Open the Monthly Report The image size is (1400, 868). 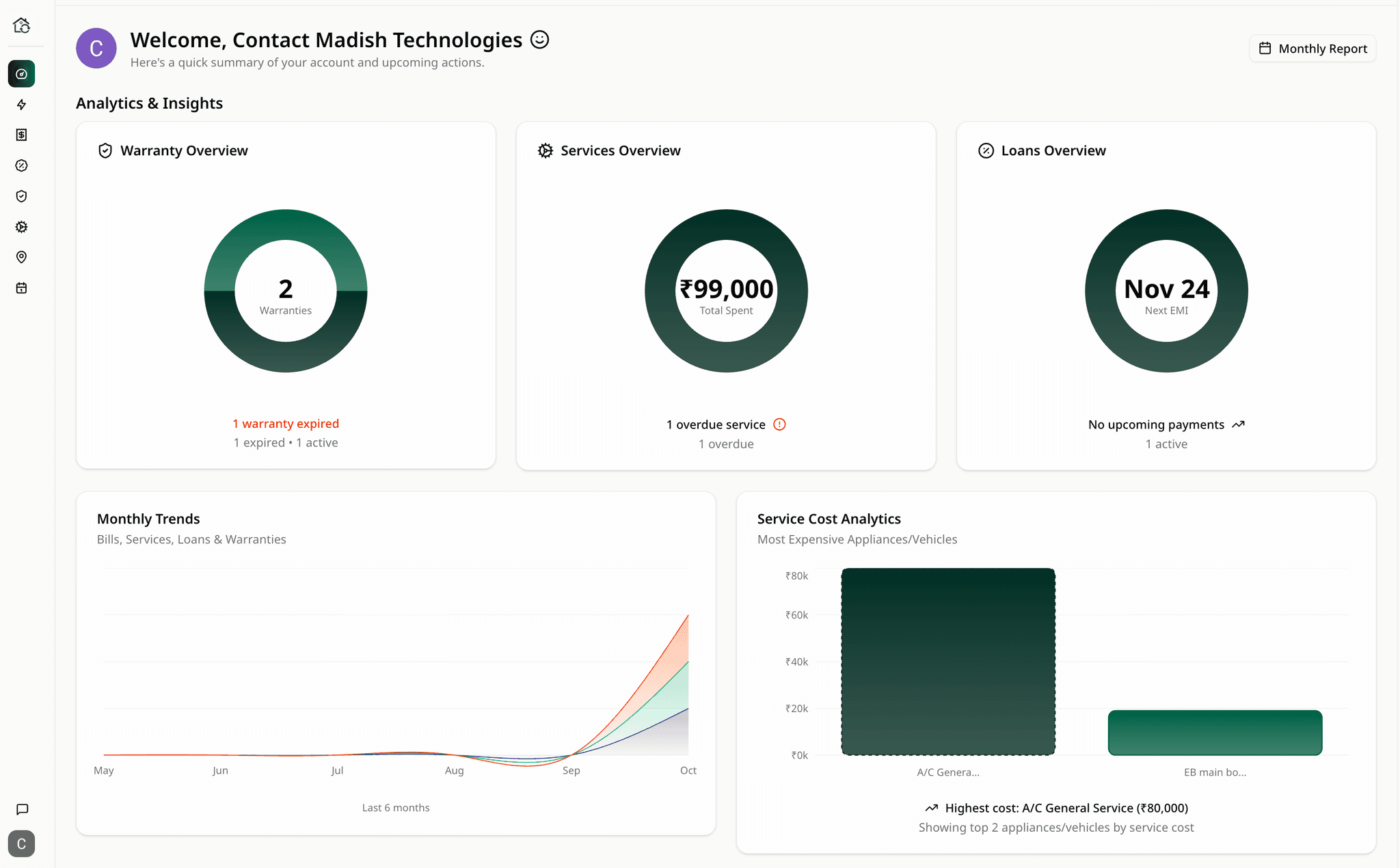1312,48
